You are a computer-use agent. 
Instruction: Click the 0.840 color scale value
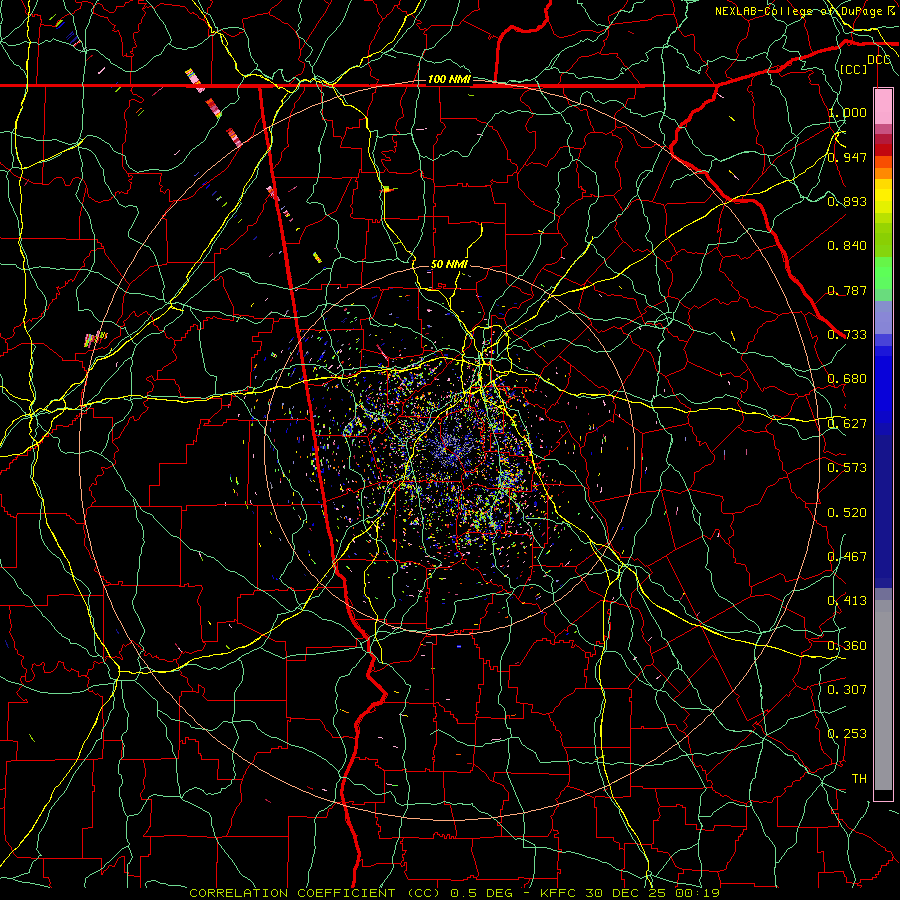click(847, 245)
